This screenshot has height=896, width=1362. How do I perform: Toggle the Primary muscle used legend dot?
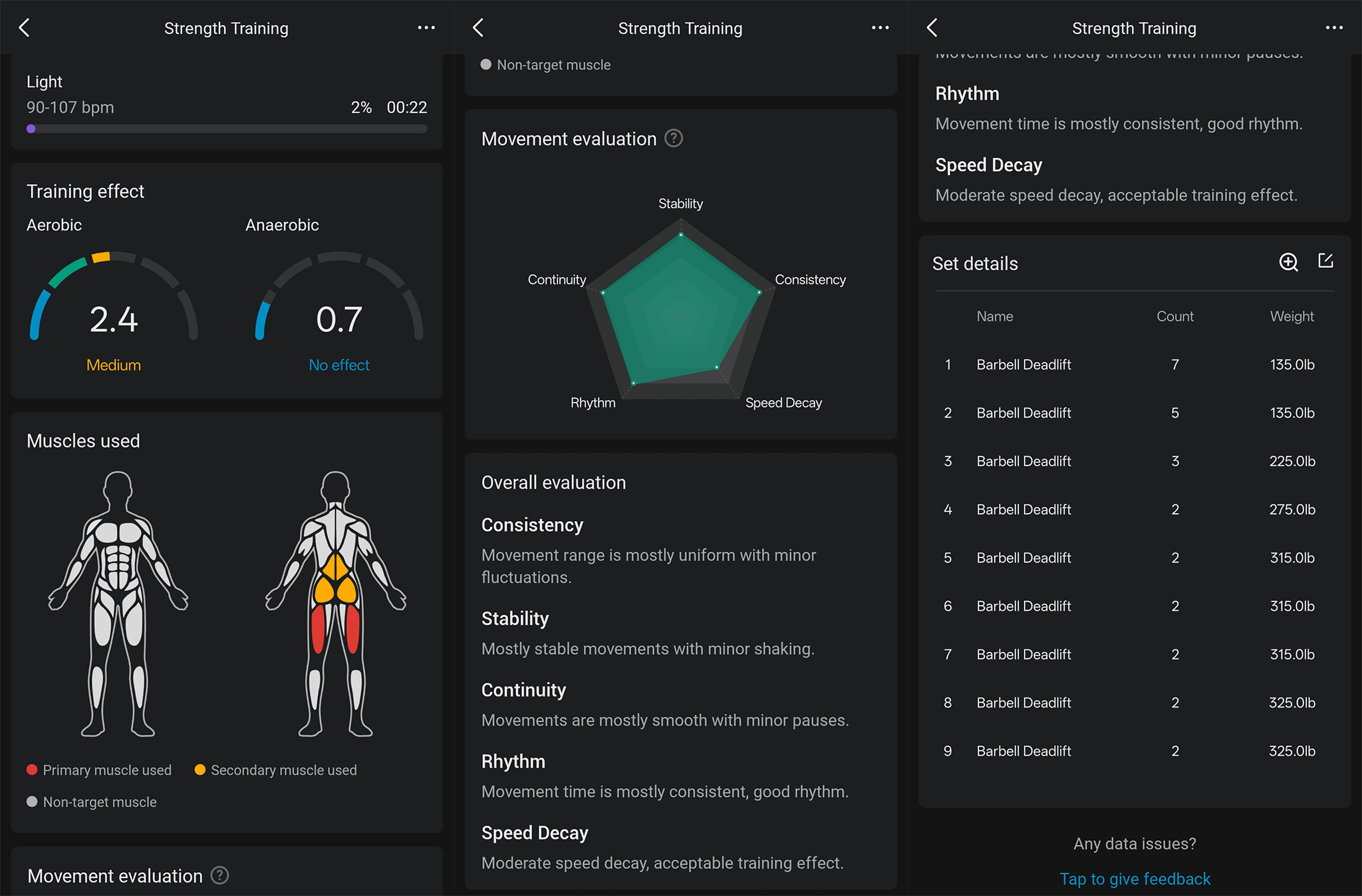pyautogui.click(x=31, y=770)
